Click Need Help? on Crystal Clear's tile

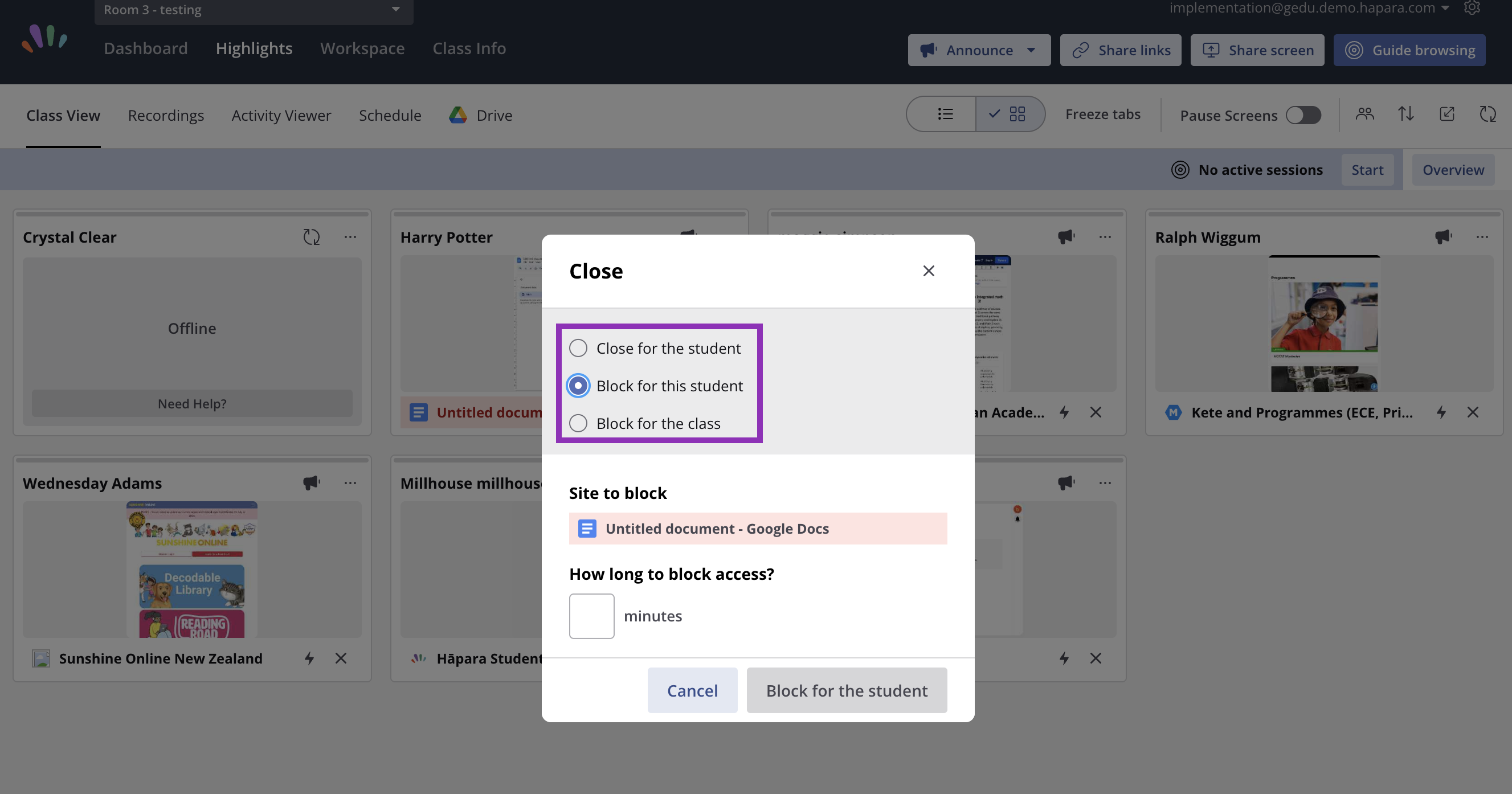(x=192, y=403)
